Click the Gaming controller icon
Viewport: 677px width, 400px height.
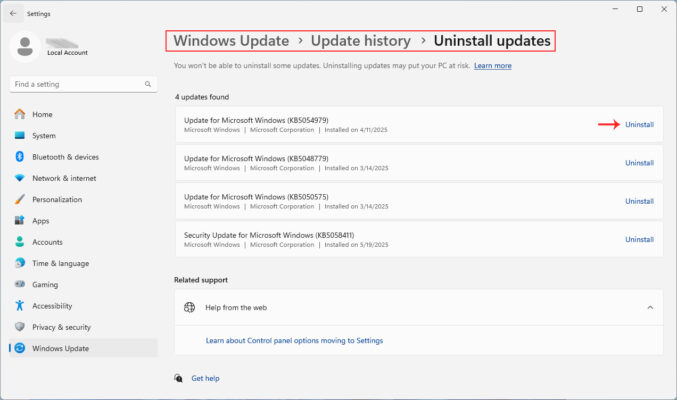19,284
